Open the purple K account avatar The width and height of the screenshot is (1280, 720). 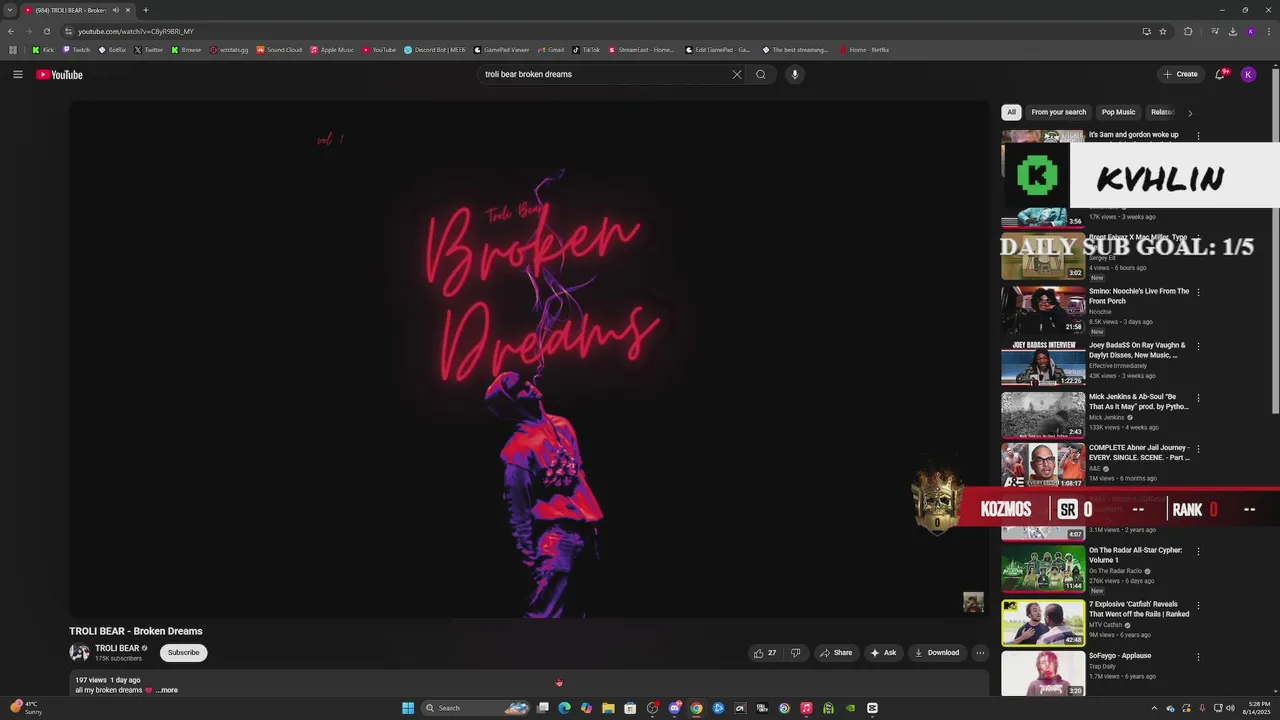tap(1248, 74)
